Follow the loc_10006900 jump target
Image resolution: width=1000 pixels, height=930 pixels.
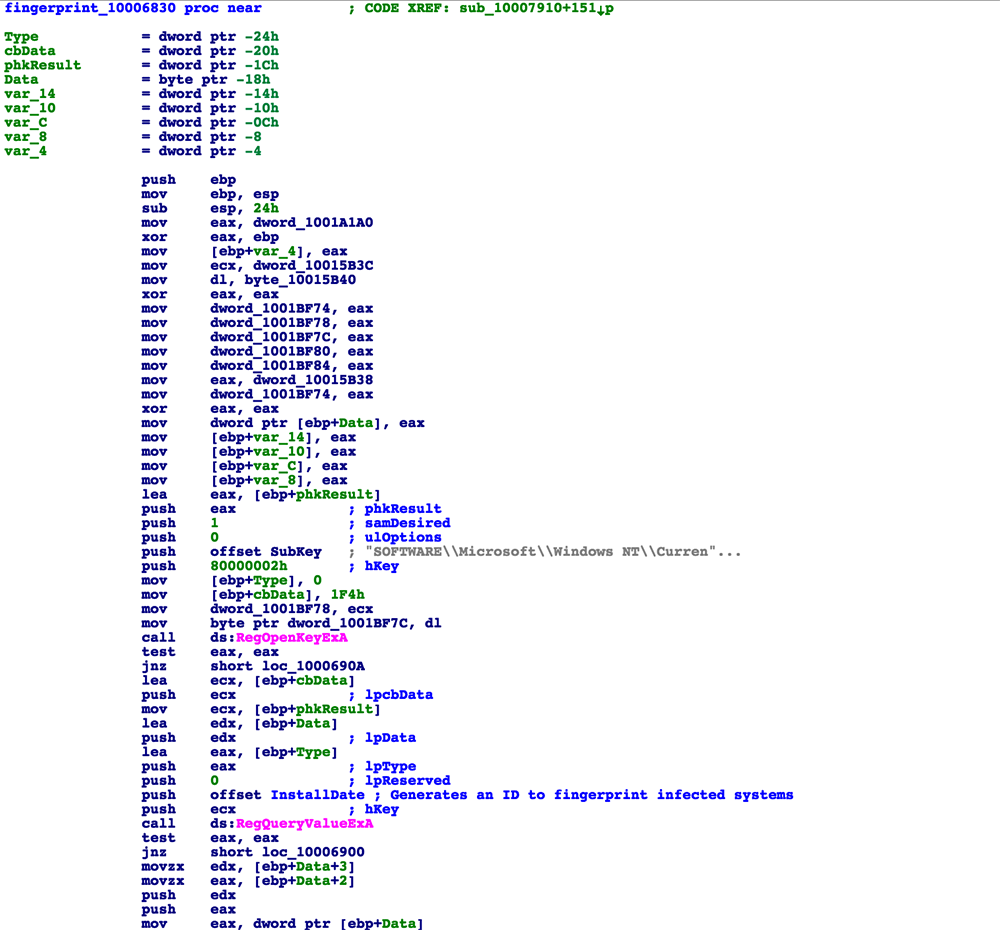click(313, 852)
